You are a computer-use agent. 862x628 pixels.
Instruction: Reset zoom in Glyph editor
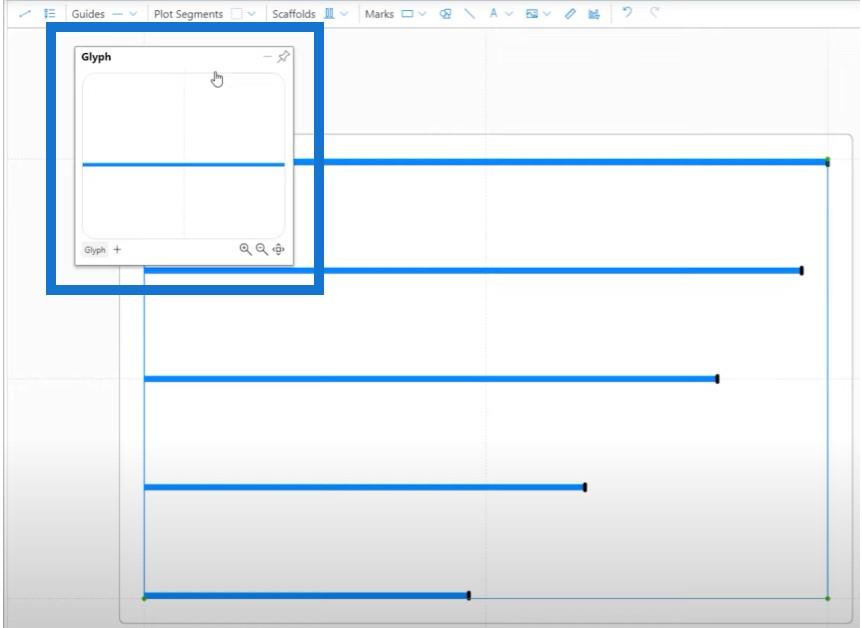pyautogui.click(x=279, y=249)
